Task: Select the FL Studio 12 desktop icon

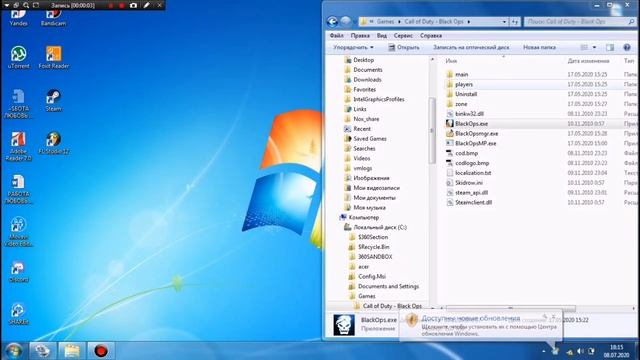Action: click(53, 143)
